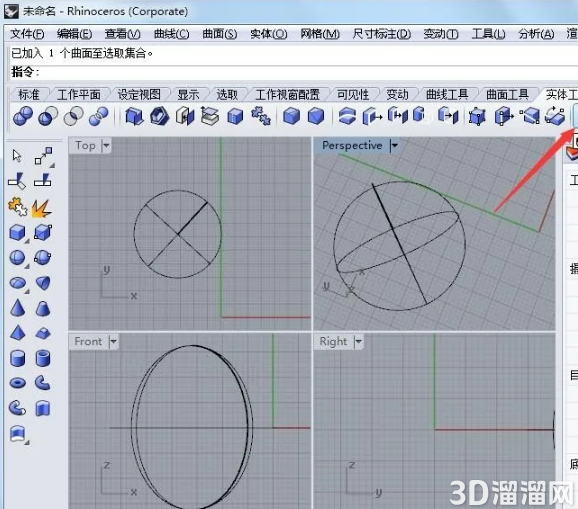578x509 pixels.
Task: Choose the Ellipsoid solid tool
Action: pos(17,283)
